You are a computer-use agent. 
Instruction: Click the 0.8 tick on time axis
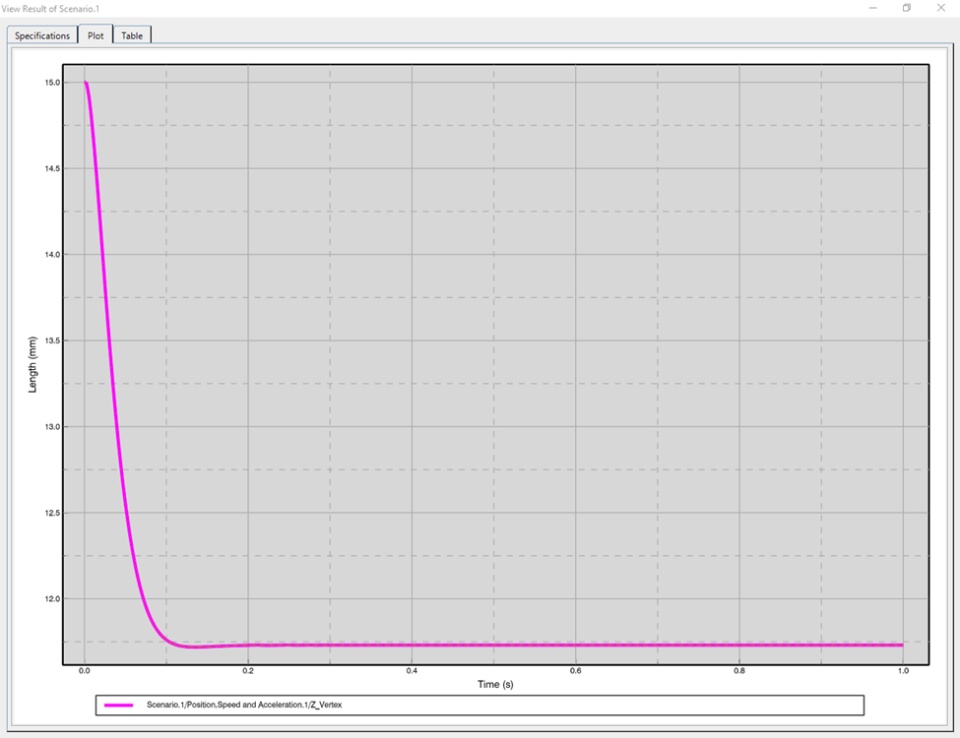740,671
